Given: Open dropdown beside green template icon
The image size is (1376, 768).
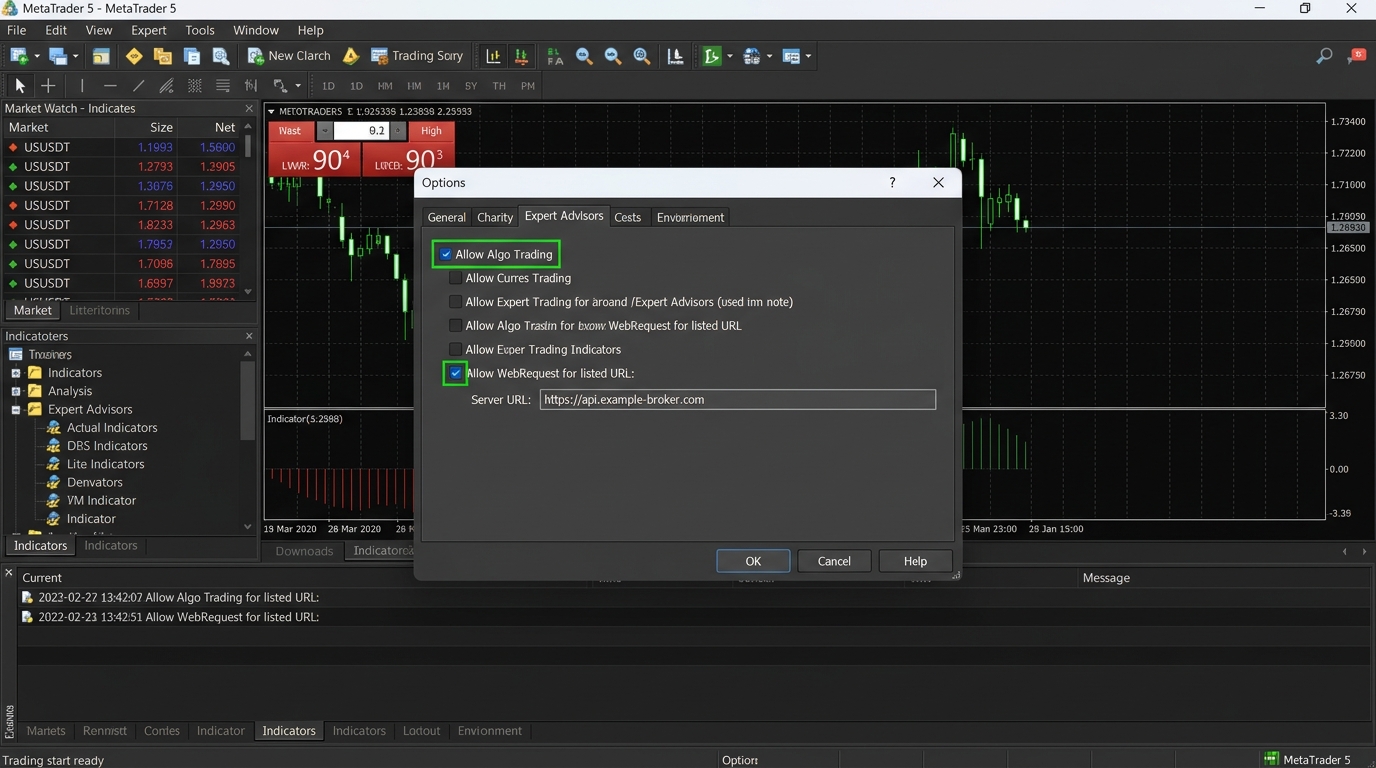Looking at the screenshot, I should [x=729, y=56].
